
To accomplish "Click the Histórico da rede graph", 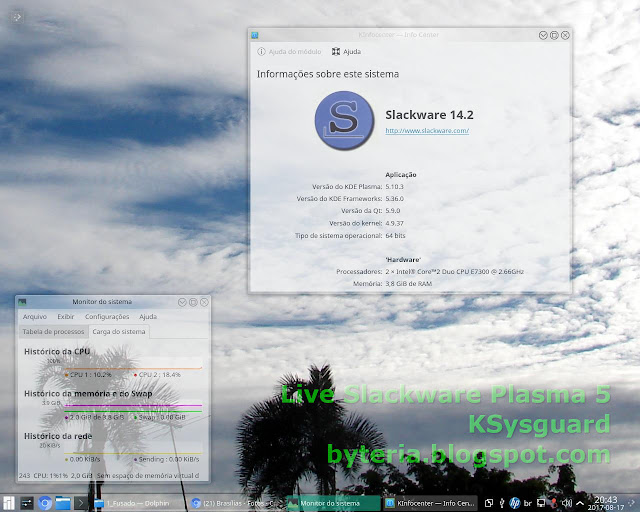I will click(133, 448).
